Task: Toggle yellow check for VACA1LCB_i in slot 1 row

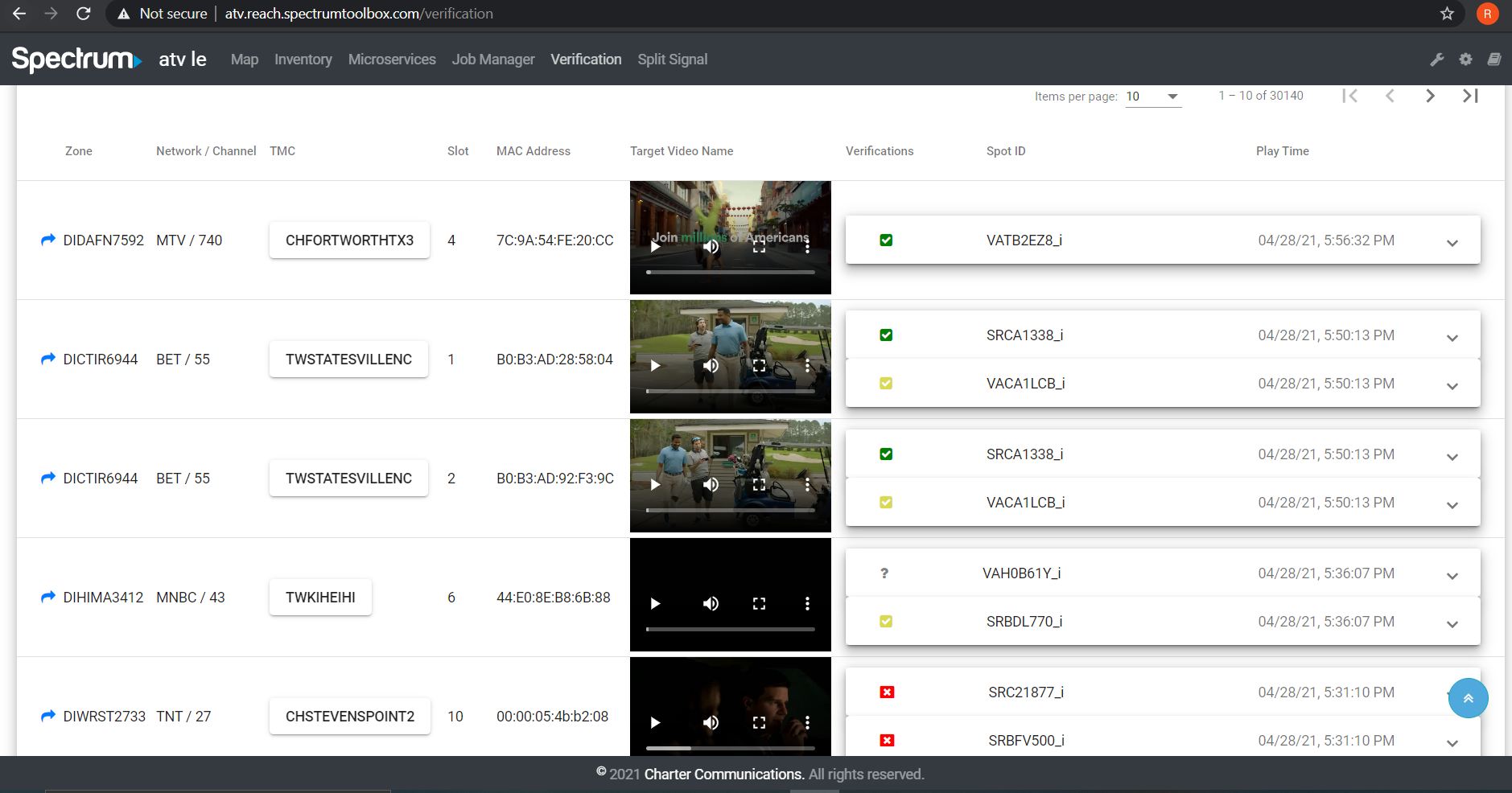Action: (x=886, y=383)
